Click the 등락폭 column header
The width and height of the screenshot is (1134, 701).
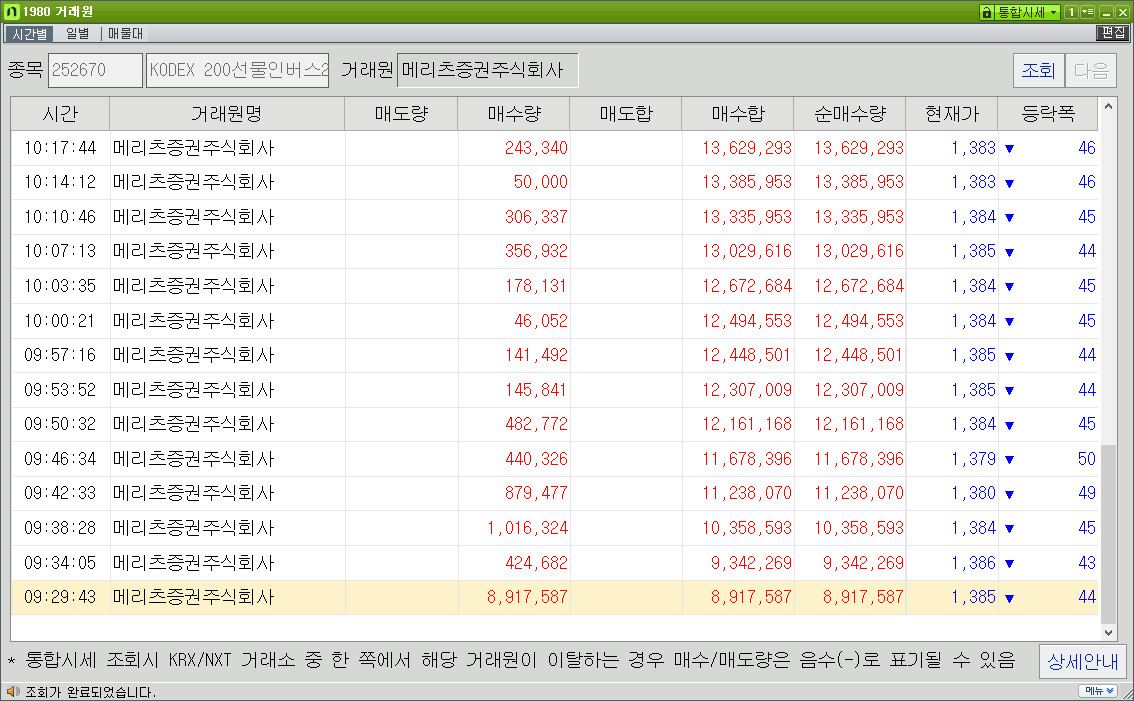(x=1048, y=114)
